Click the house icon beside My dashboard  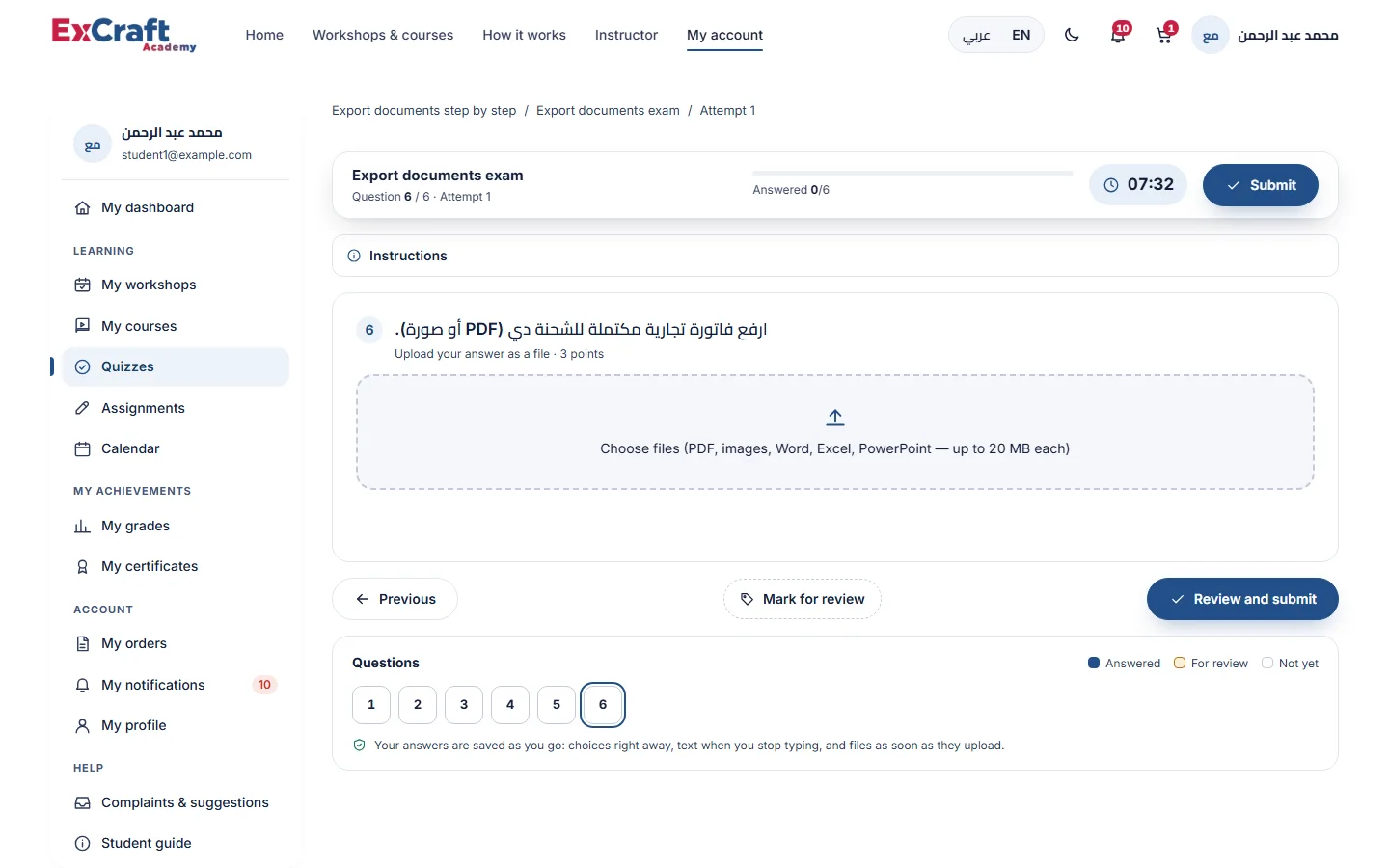point(83,207)
